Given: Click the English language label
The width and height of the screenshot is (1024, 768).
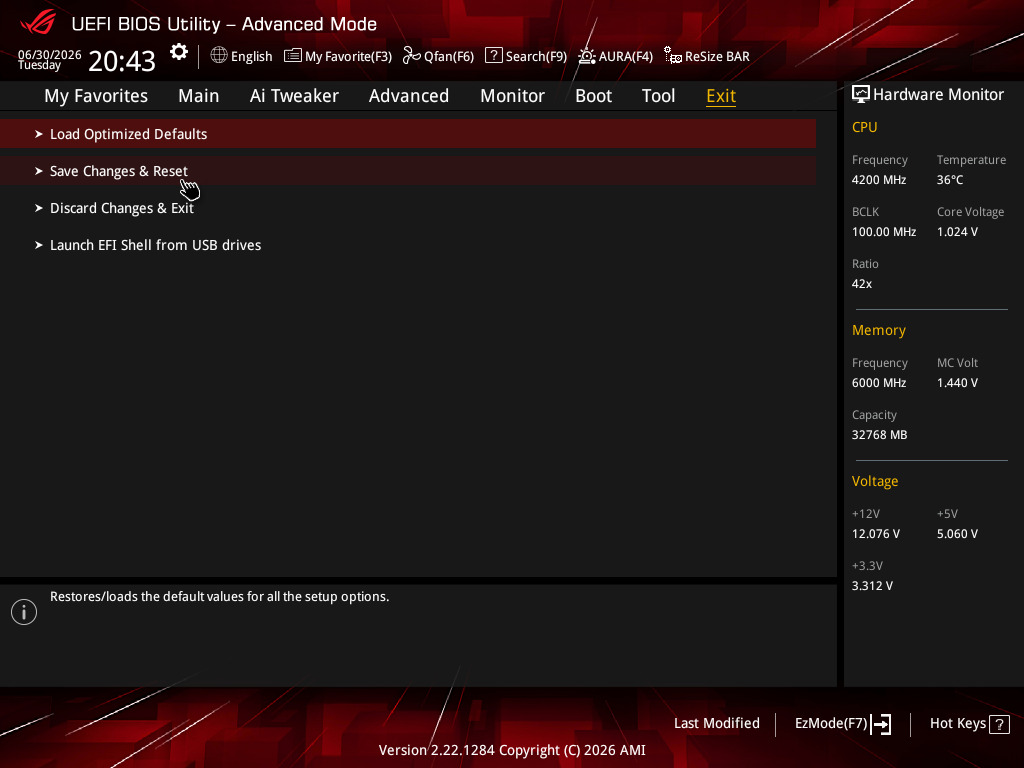Looking at the screenshot, I should point(251,57).
